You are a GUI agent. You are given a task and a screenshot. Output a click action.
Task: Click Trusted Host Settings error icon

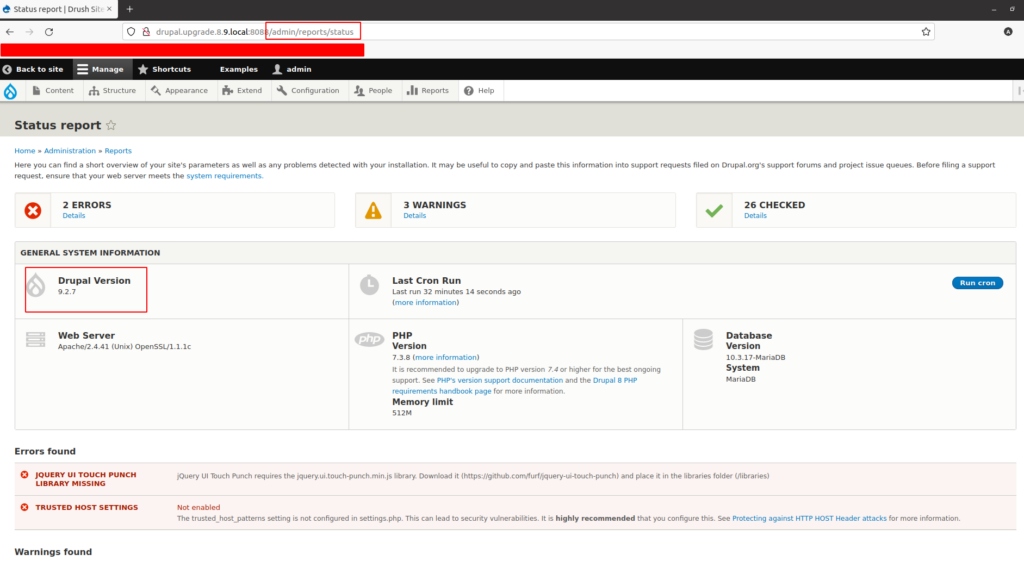click(24, 507)
